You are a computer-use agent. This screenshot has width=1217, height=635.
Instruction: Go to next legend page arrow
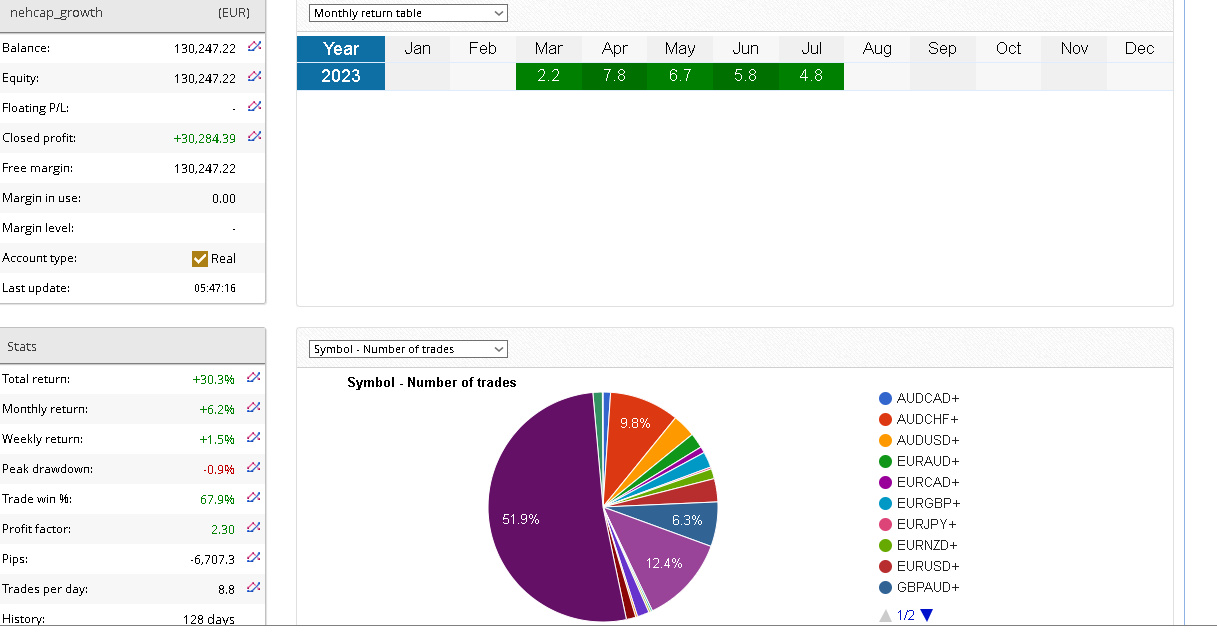[926, 616]
